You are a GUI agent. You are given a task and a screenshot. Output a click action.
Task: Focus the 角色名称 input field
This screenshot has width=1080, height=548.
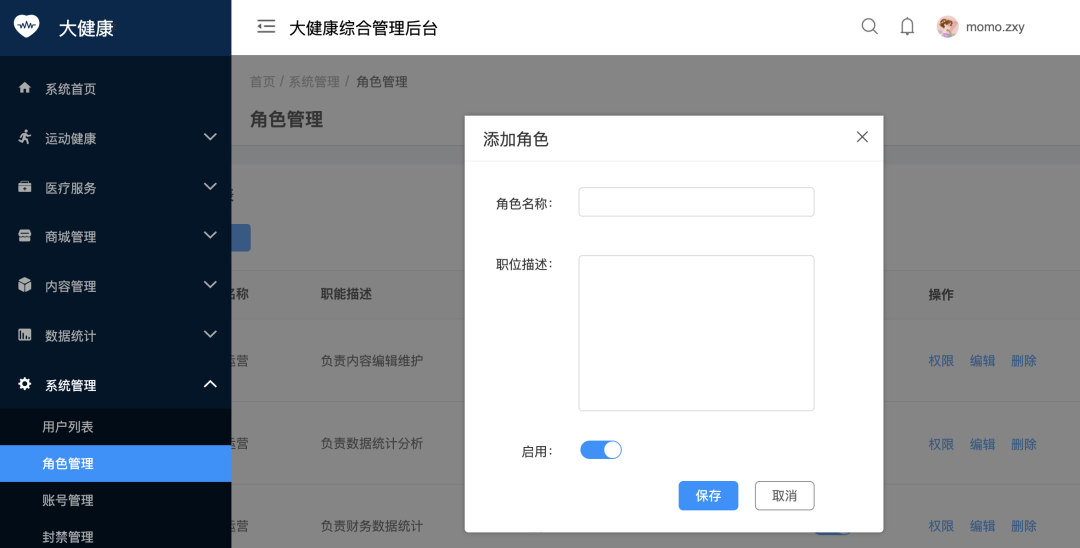coord(696,202)
